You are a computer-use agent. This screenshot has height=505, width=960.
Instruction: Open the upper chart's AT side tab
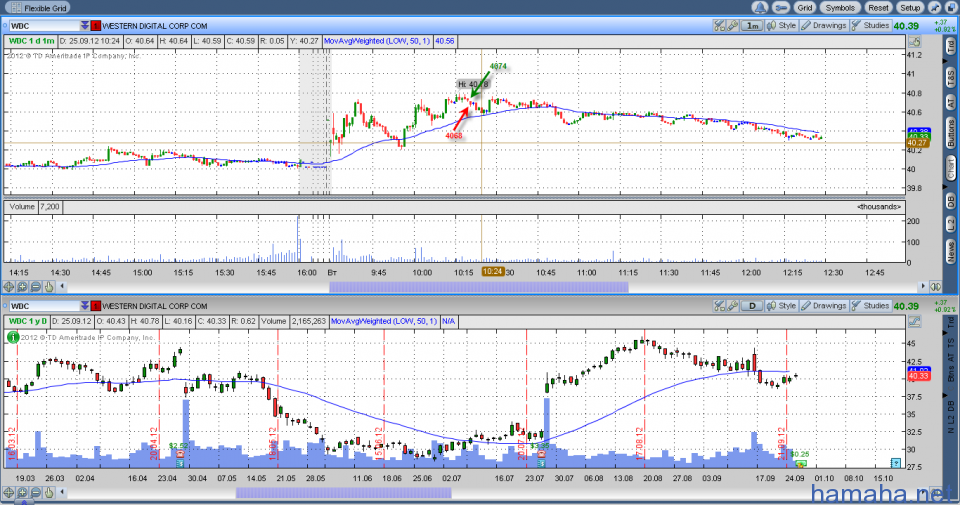click(951, 102)
